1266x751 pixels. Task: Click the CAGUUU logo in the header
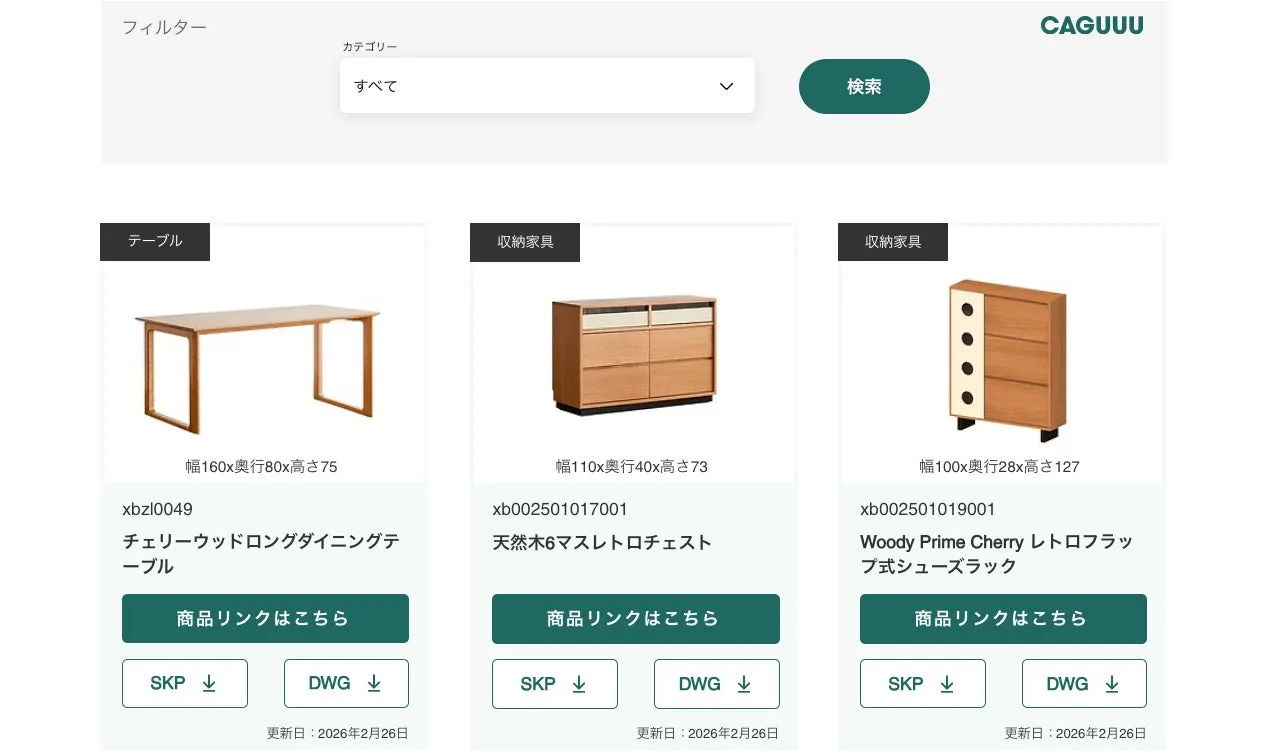pyautogui.click(x=1091, y=25)
